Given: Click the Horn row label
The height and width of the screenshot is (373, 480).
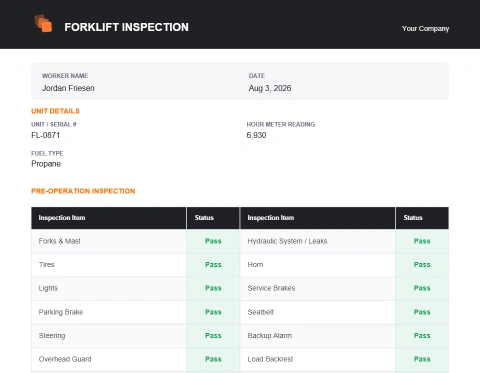Looking at the screenshot, I should pyautogui.click(x=255, y=265).
